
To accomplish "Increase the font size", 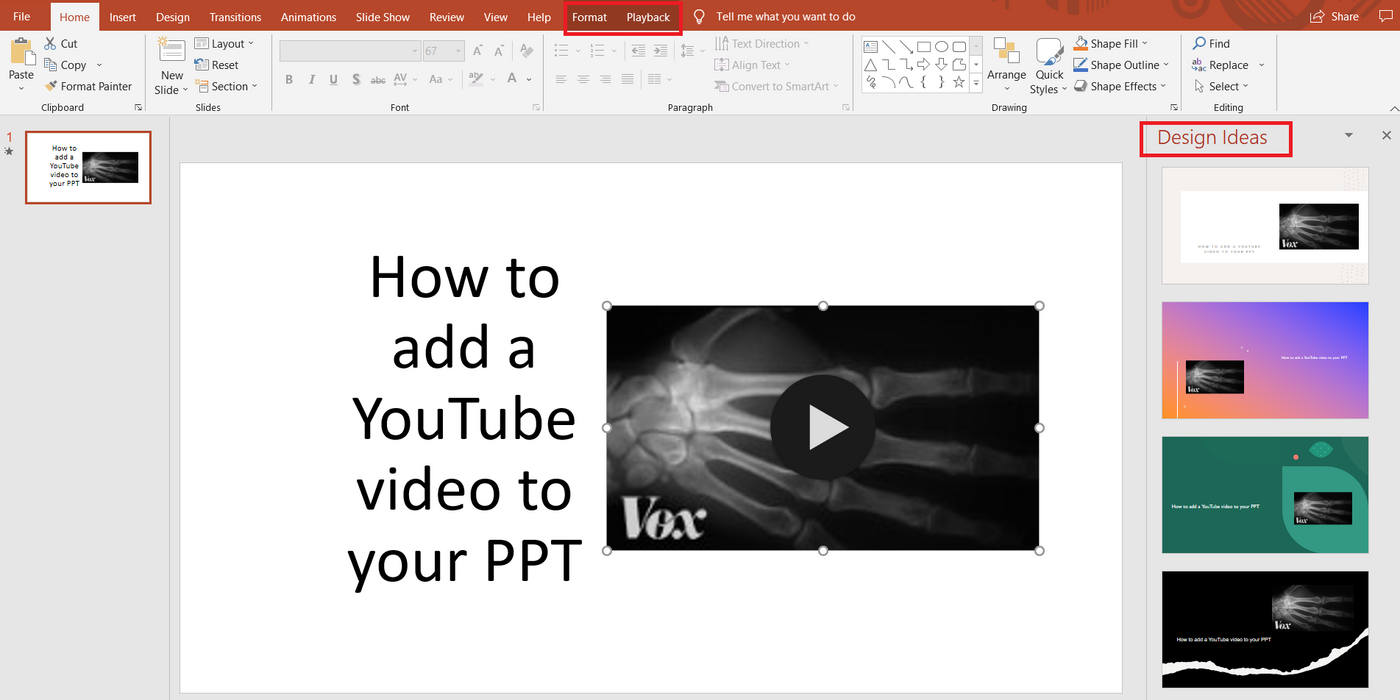I will tap(478, 51).
